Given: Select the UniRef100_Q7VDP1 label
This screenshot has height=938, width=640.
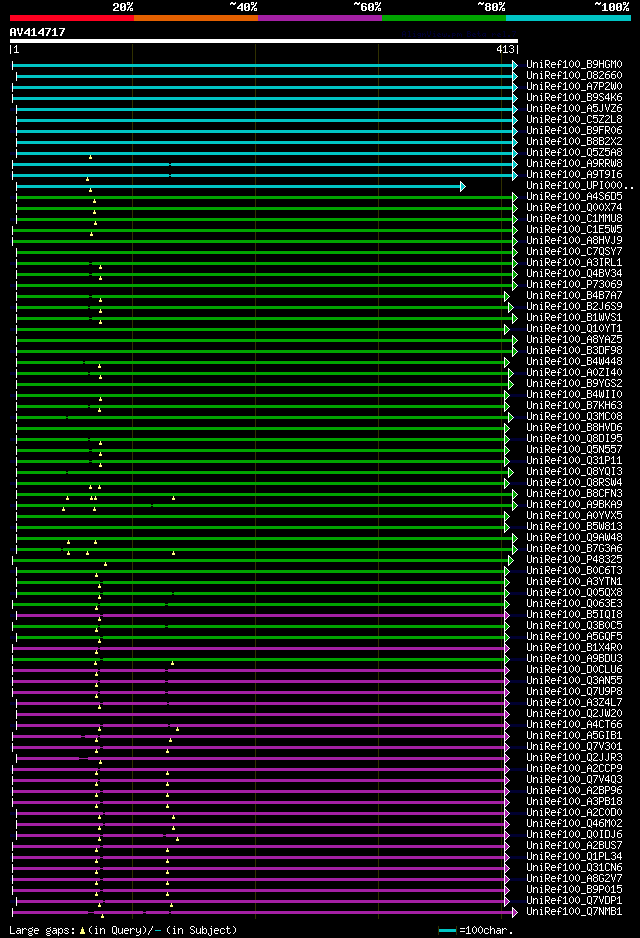Looking at the screenshot, I should (574, 901).
